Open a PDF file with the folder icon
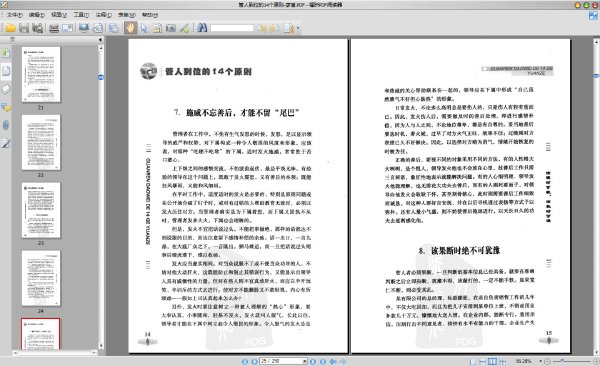Screen dimensions: 600x366 tap(10, 28)
